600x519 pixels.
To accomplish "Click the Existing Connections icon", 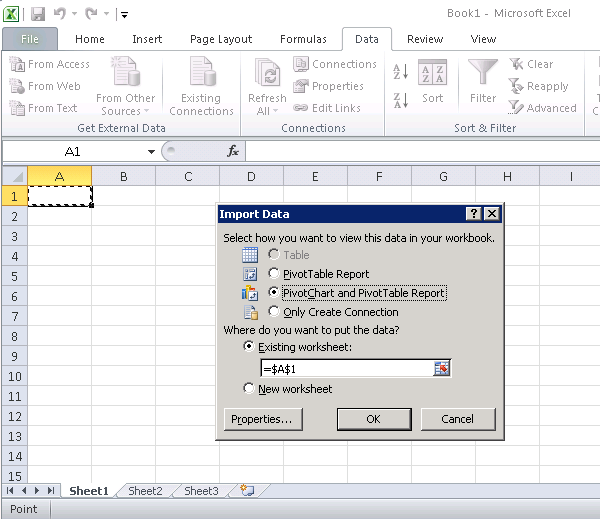I will click(201, 85).
